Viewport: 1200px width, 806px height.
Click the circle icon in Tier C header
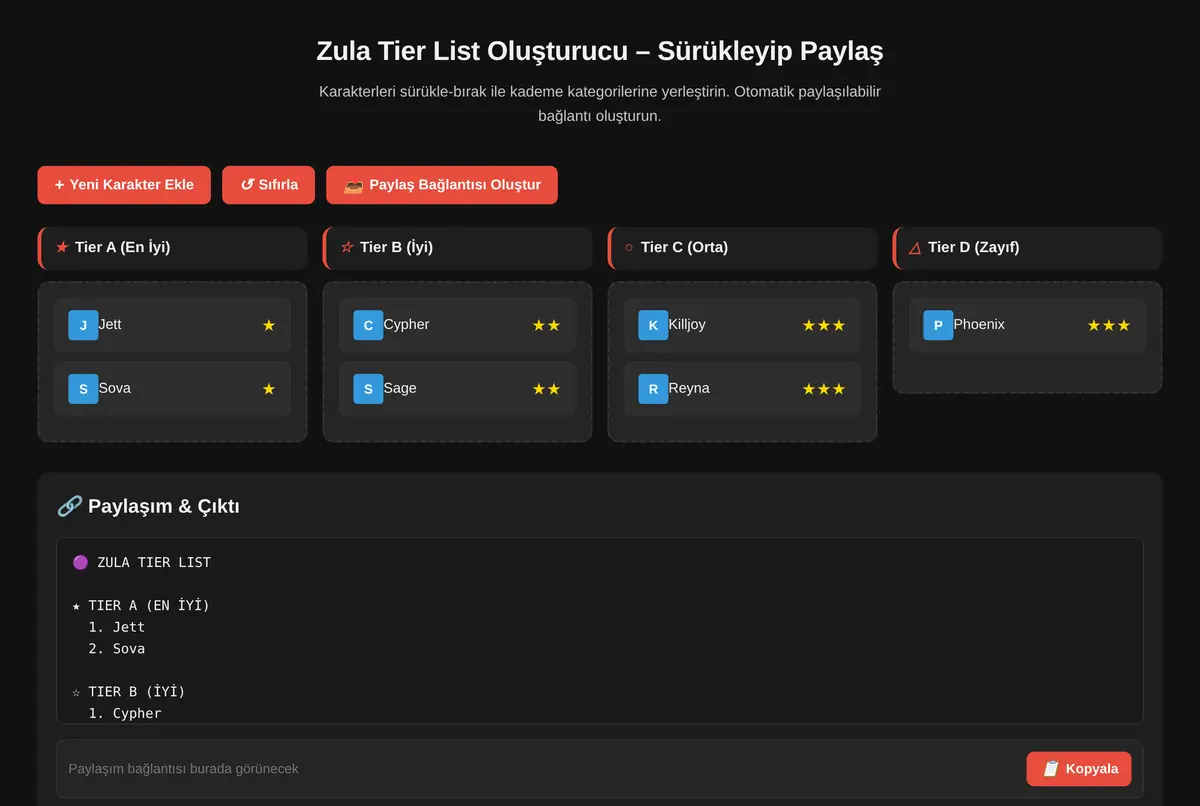[x=629, y=247]
